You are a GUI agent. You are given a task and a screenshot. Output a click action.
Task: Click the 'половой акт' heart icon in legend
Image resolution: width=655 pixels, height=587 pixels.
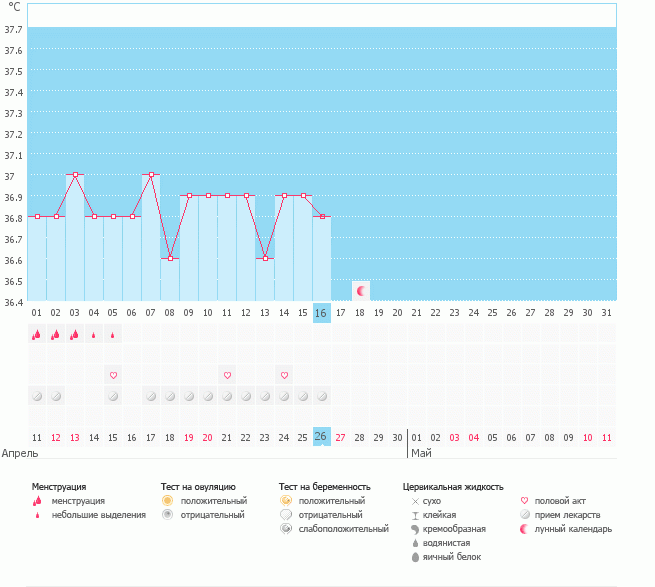click(526, 500)
